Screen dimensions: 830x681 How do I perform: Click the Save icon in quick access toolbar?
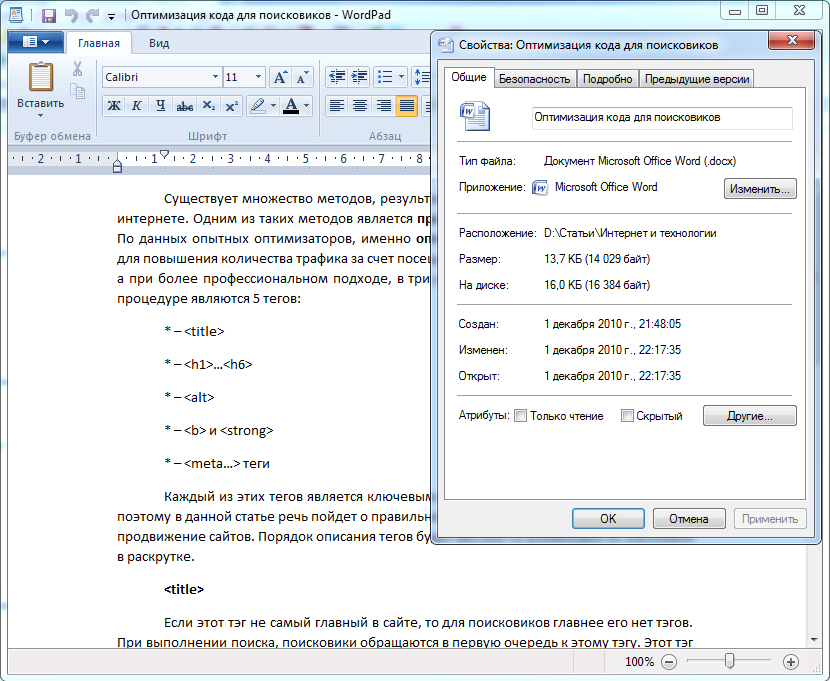point(48,15)
